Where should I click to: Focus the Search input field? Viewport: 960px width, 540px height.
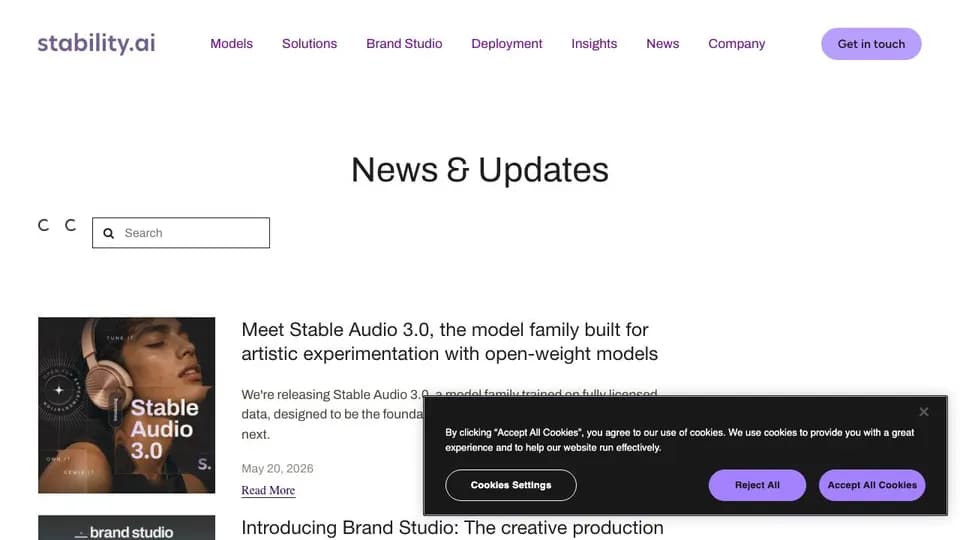point(181,233)
